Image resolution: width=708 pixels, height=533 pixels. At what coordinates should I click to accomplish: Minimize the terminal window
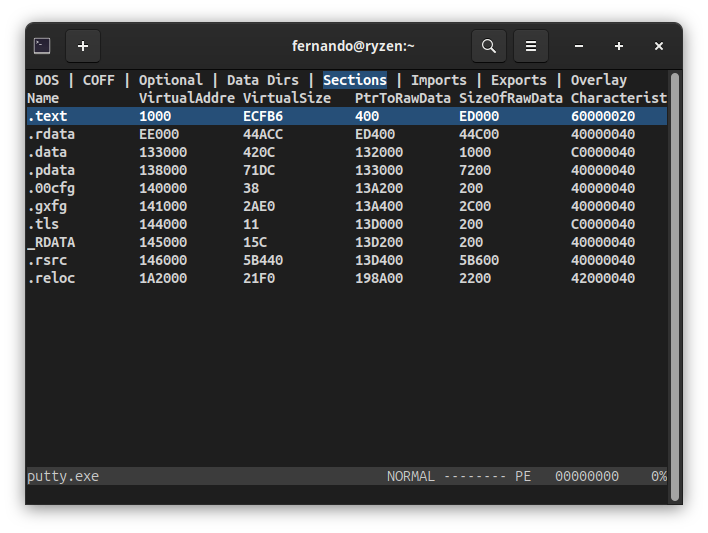(579, 46)
